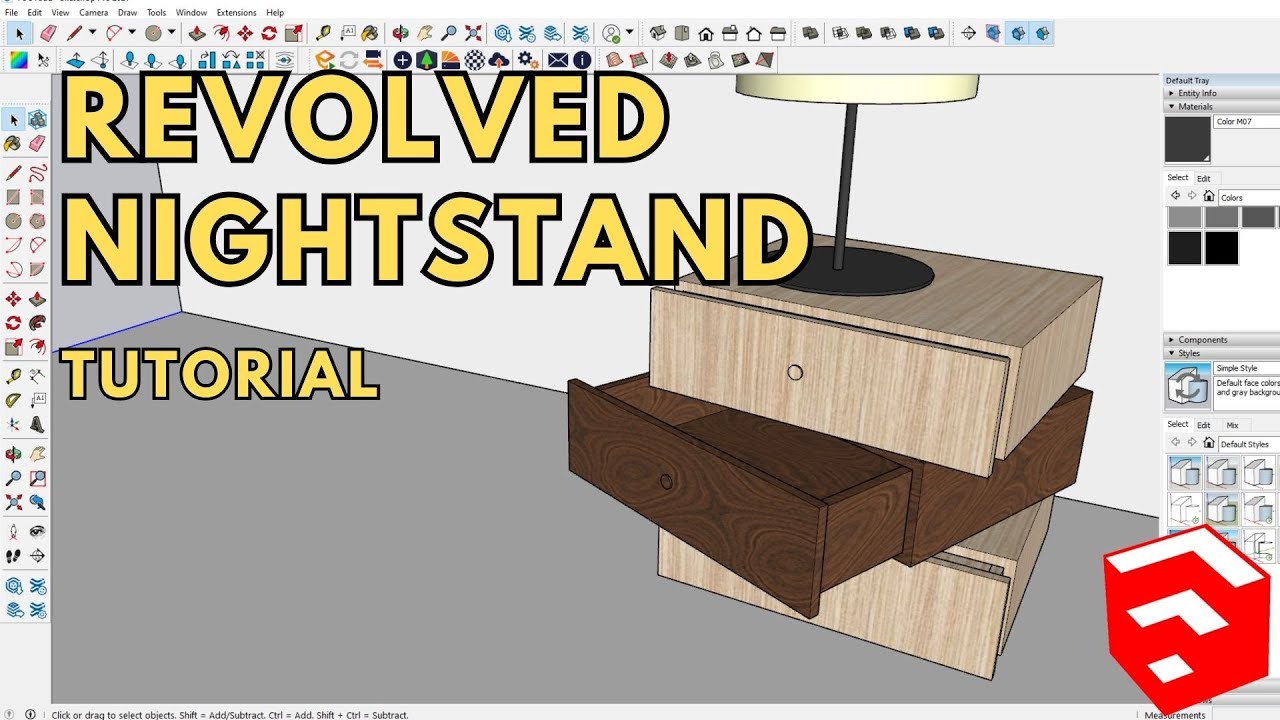Go to materials home library button
The width and height of the screenshot is (1280, 720).
[1209, 196]
